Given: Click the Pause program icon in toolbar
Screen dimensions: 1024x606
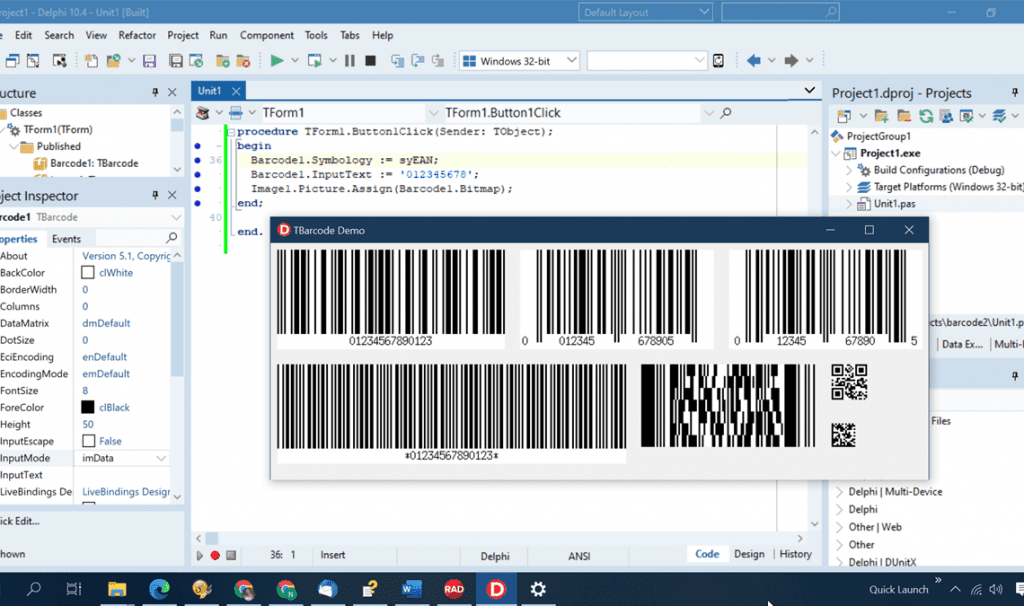Looking at the screenshot, I should [350, 61].
